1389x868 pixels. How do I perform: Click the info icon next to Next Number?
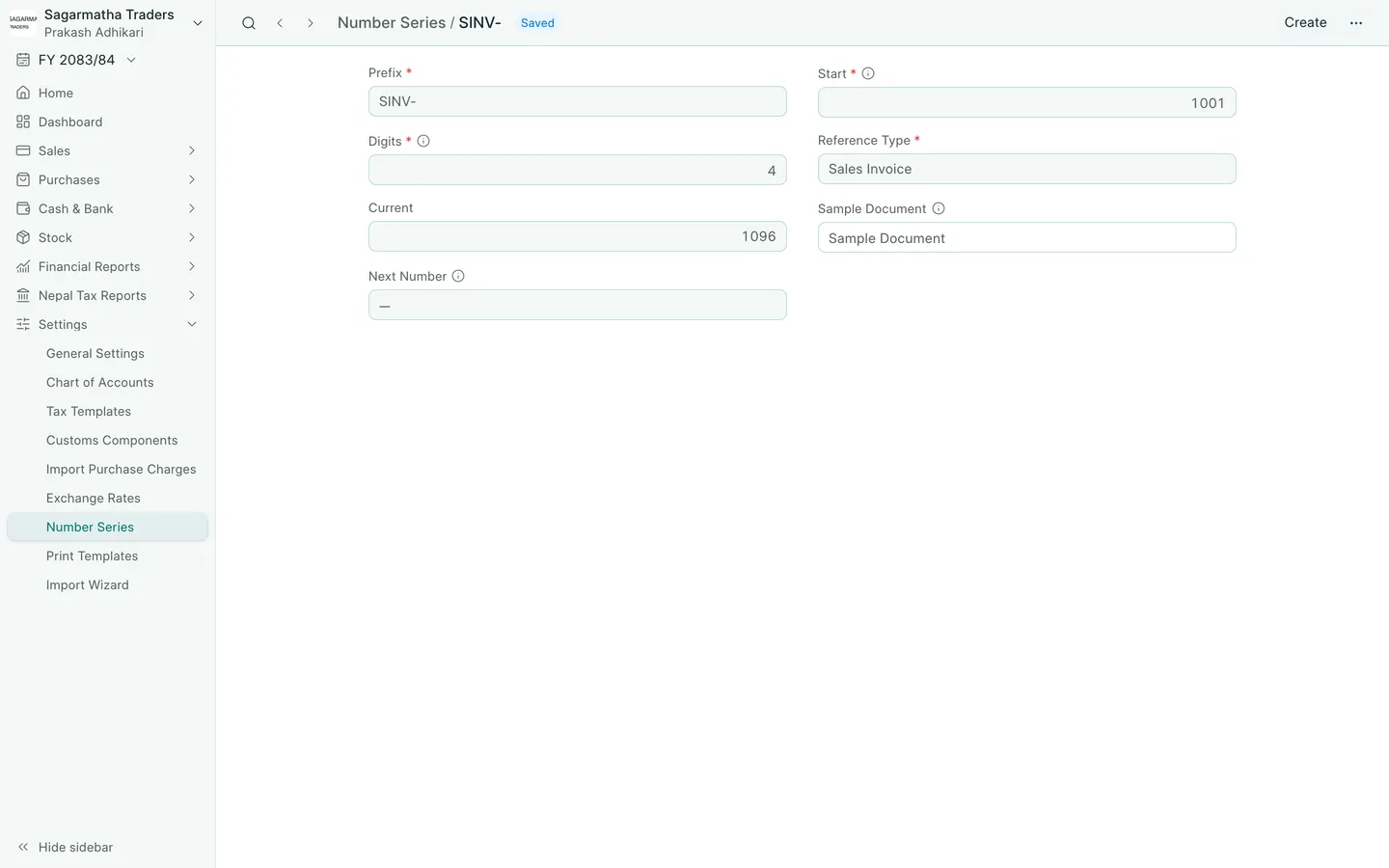pos(458,276)
